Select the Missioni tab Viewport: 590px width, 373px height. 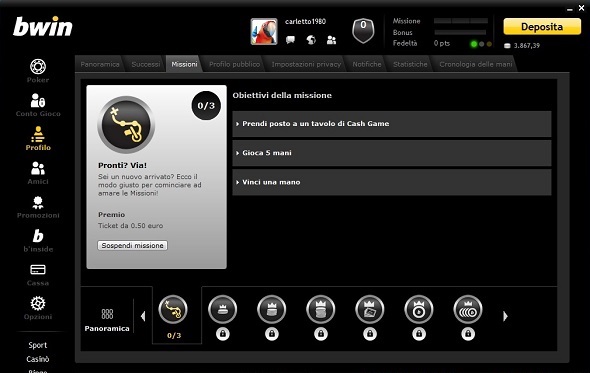click(x=184, y=64)
